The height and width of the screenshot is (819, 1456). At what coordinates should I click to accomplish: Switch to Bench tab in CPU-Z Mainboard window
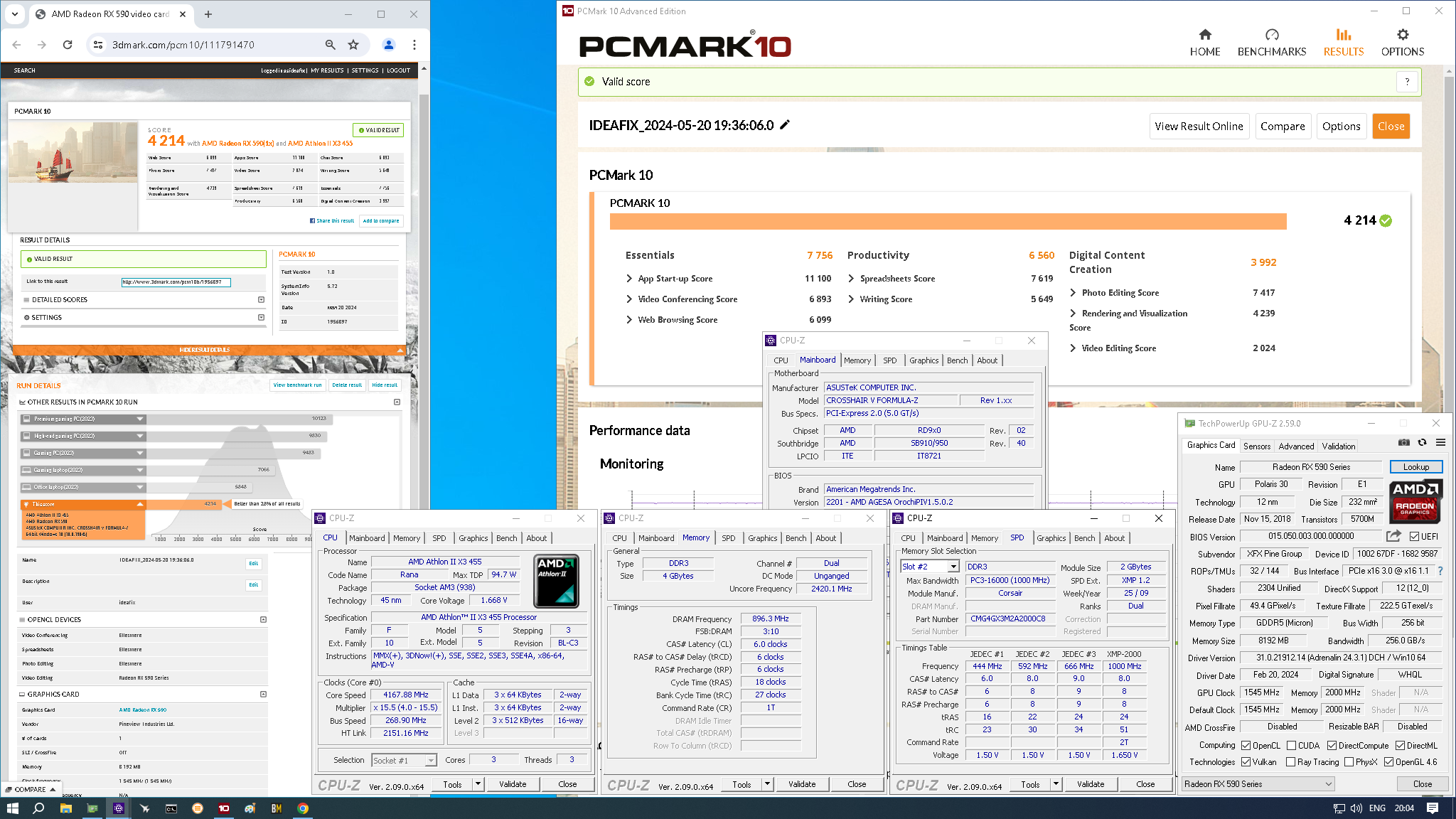(x=957, y=360)
